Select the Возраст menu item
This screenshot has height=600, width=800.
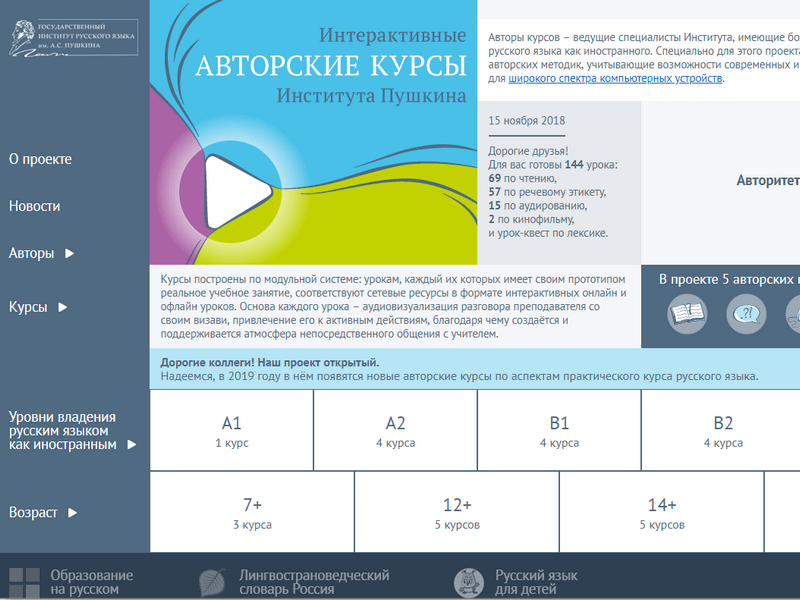[x=33, y=512]
